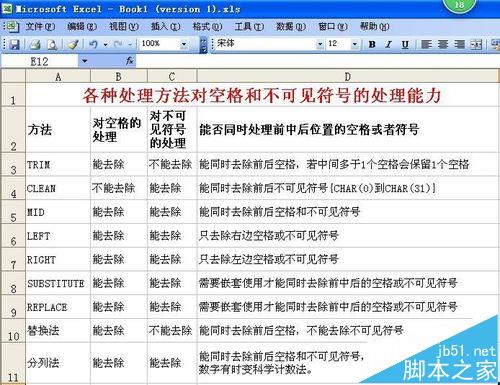The height and width of the screenshot is (385, 500).
Task: Click cell containing 分列法
Action: 58,363
